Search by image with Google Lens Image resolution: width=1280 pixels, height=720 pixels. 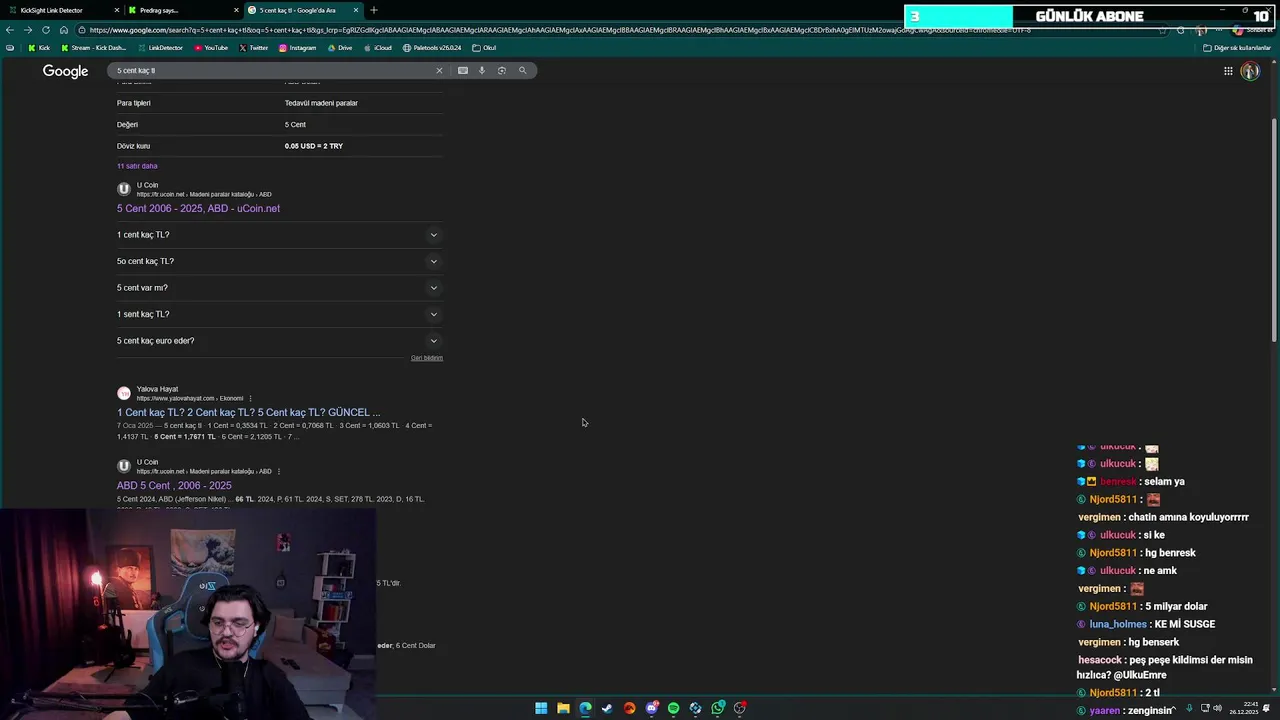(x=501, y=70)
